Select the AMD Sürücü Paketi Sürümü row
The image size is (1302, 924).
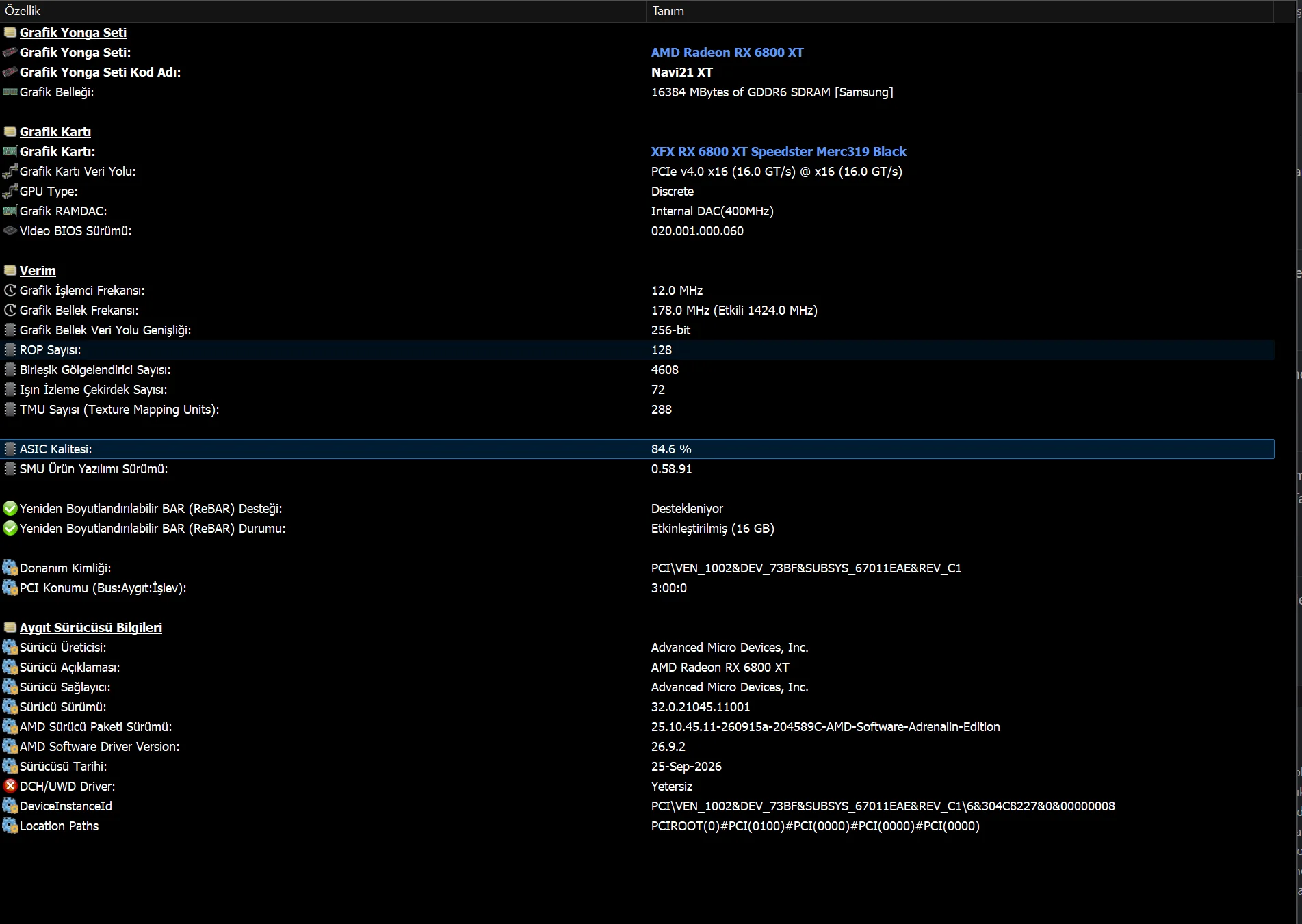click(637, 726)
